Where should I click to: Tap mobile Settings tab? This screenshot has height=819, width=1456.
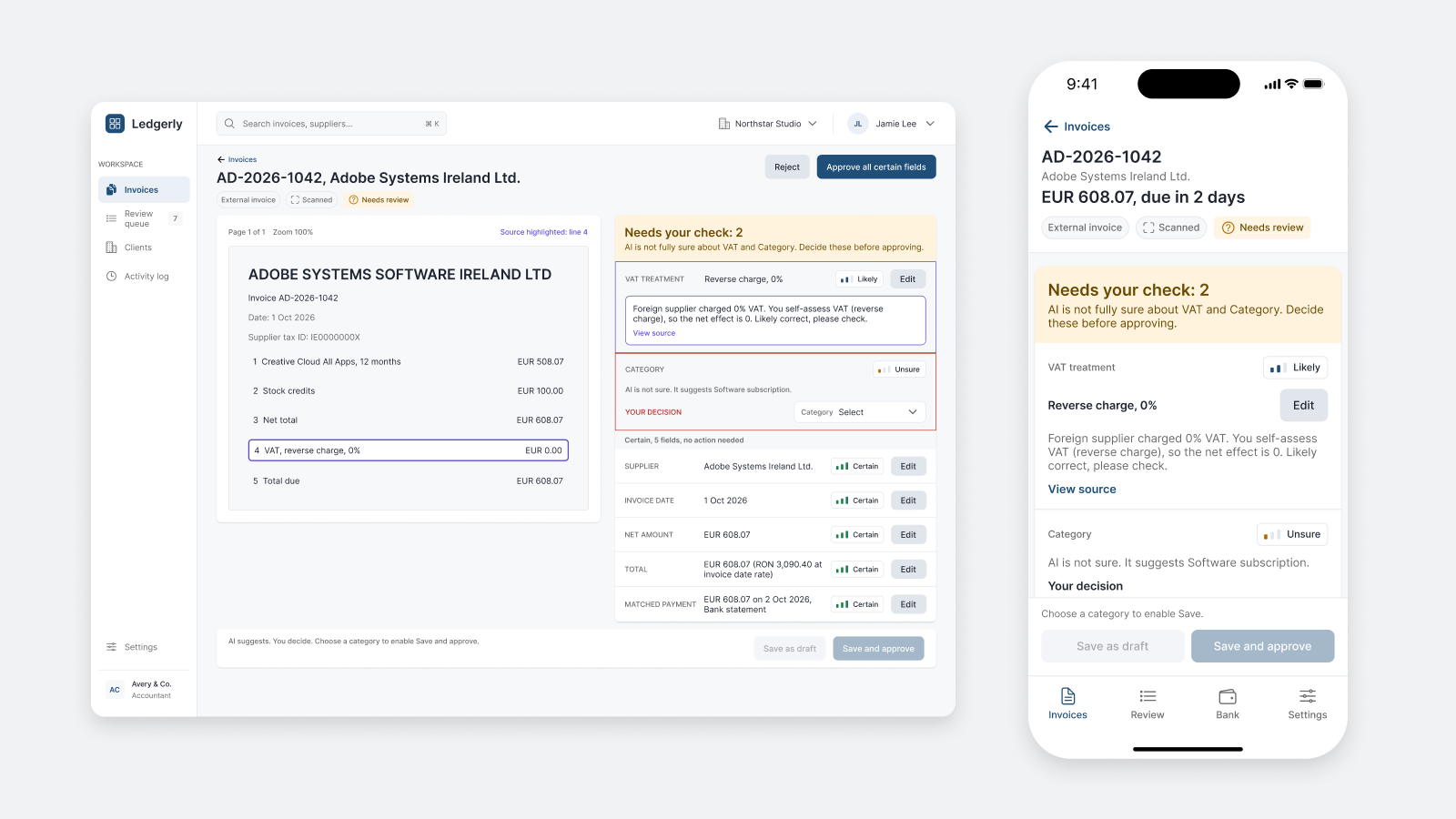pyautogui.click(x=1308, y=704)
